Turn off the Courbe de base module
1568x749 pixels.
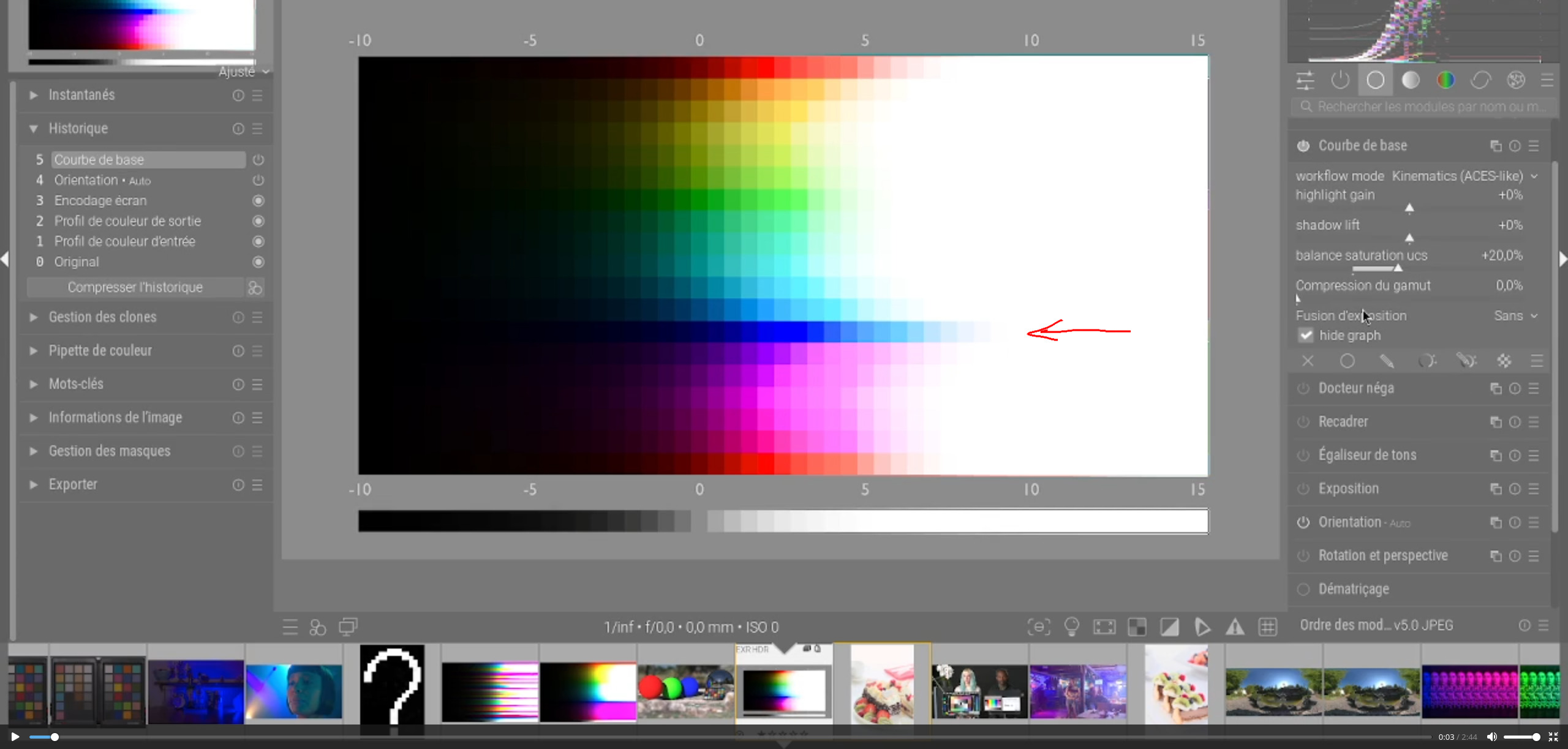click(x=1303, y=146)
